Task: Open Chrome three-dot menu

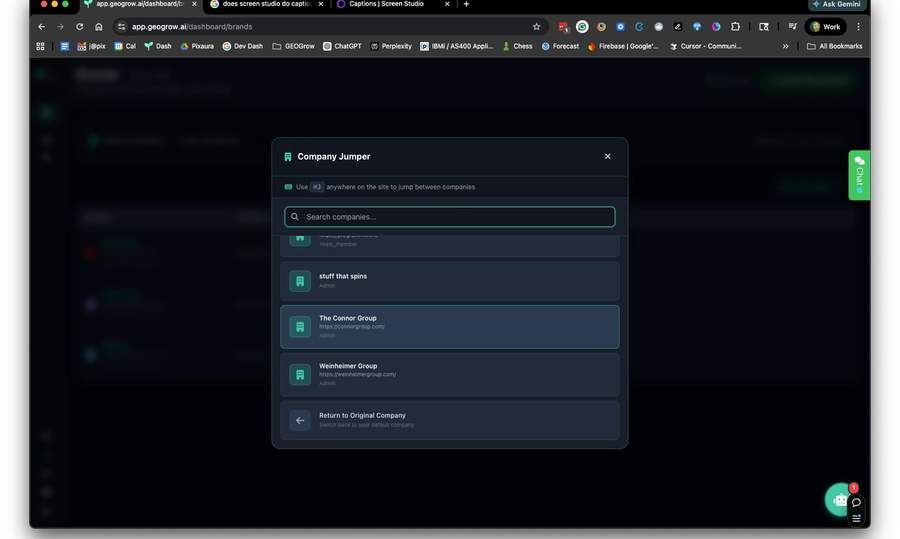Action: (x=858, y=27)
